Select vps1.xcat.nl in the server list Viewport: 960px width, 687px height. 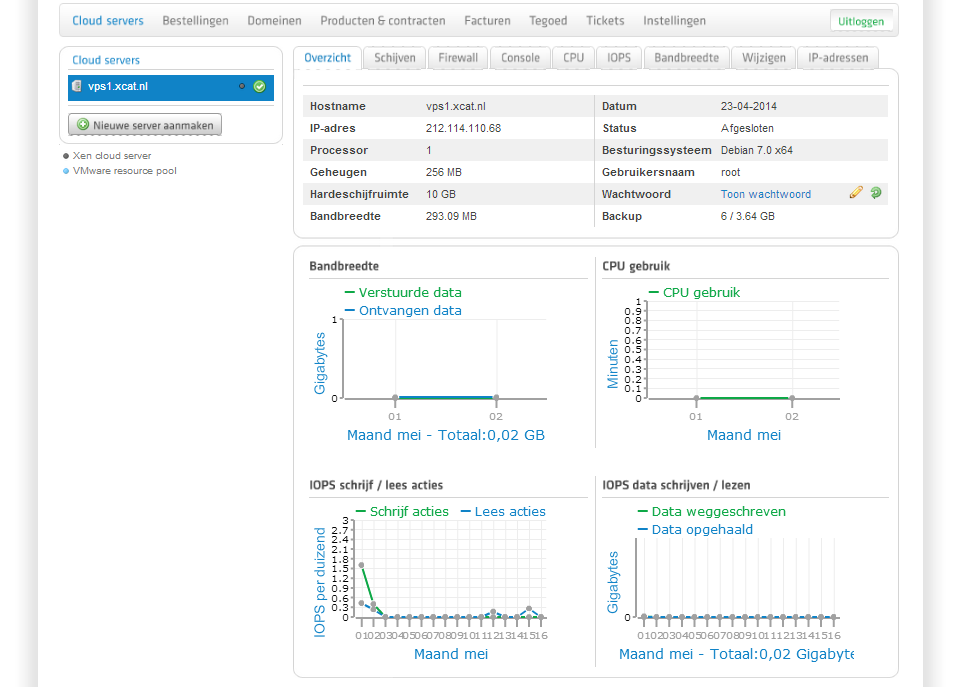118,87
